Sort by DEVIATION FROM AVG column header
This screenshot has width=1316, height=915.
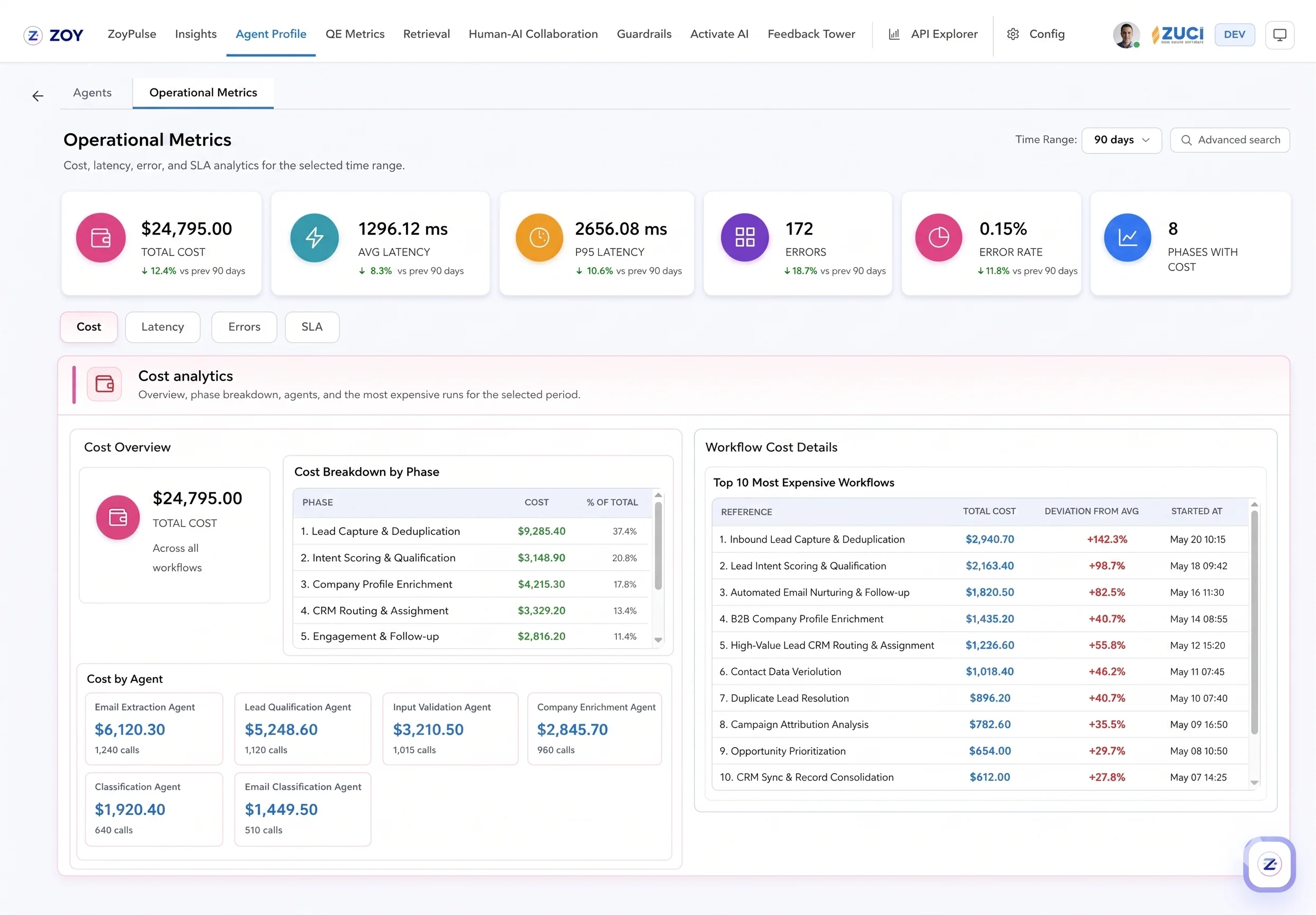click(x=1092, y=511)
